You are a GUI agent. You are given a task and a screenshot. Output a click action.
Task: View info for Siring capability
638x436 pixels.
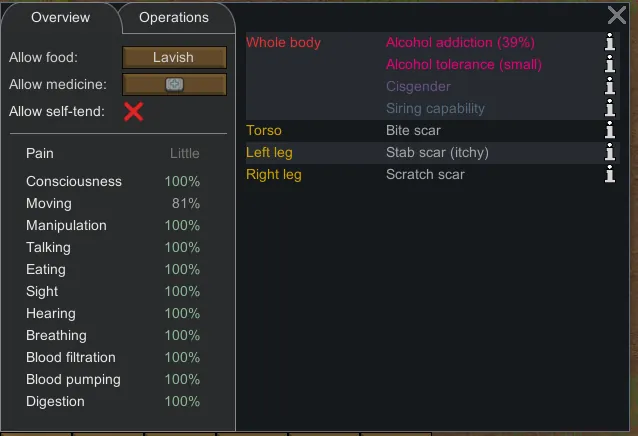[609, 109]
